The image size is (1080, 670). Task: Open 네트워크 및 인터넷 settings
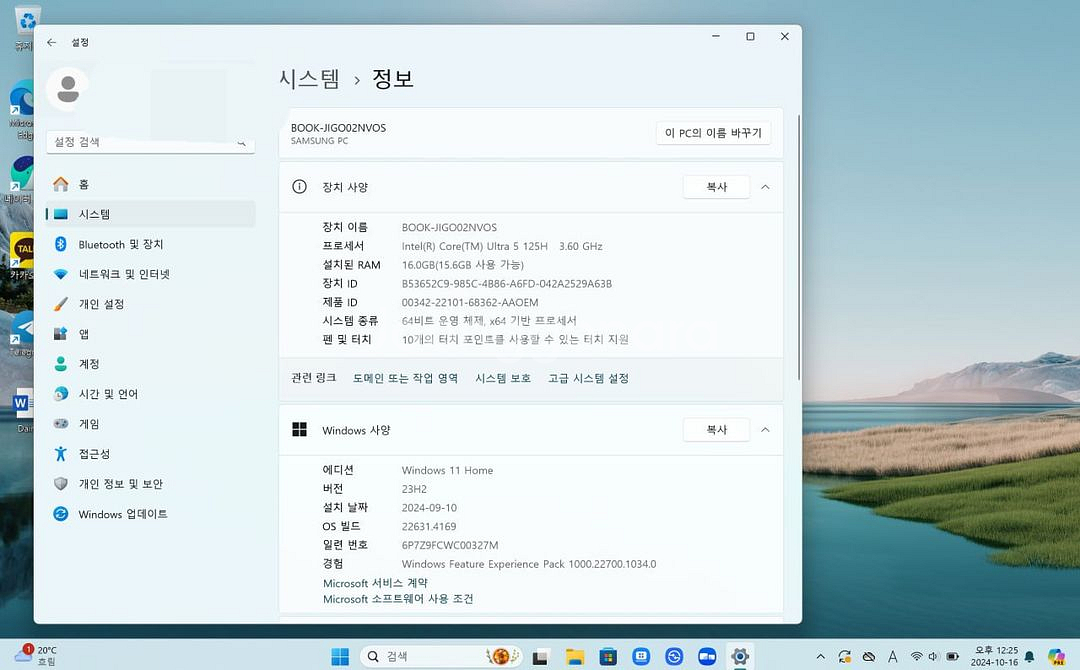[150, 274]
